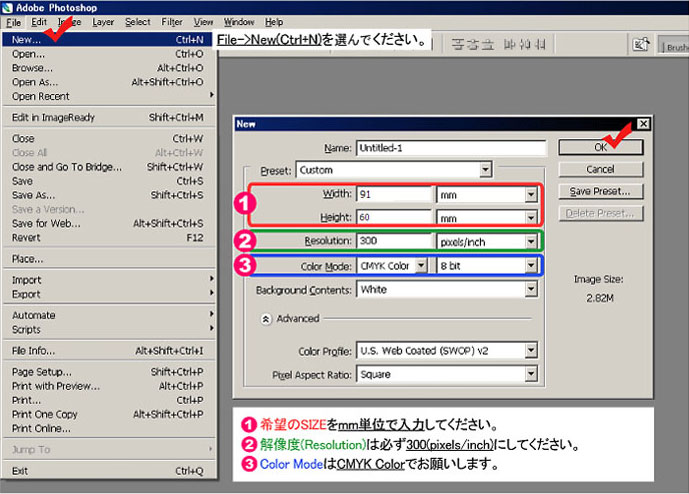The width and height of the screenshot is (689, 494).
Task: Open the Filter menu
Action: [172, 22]
